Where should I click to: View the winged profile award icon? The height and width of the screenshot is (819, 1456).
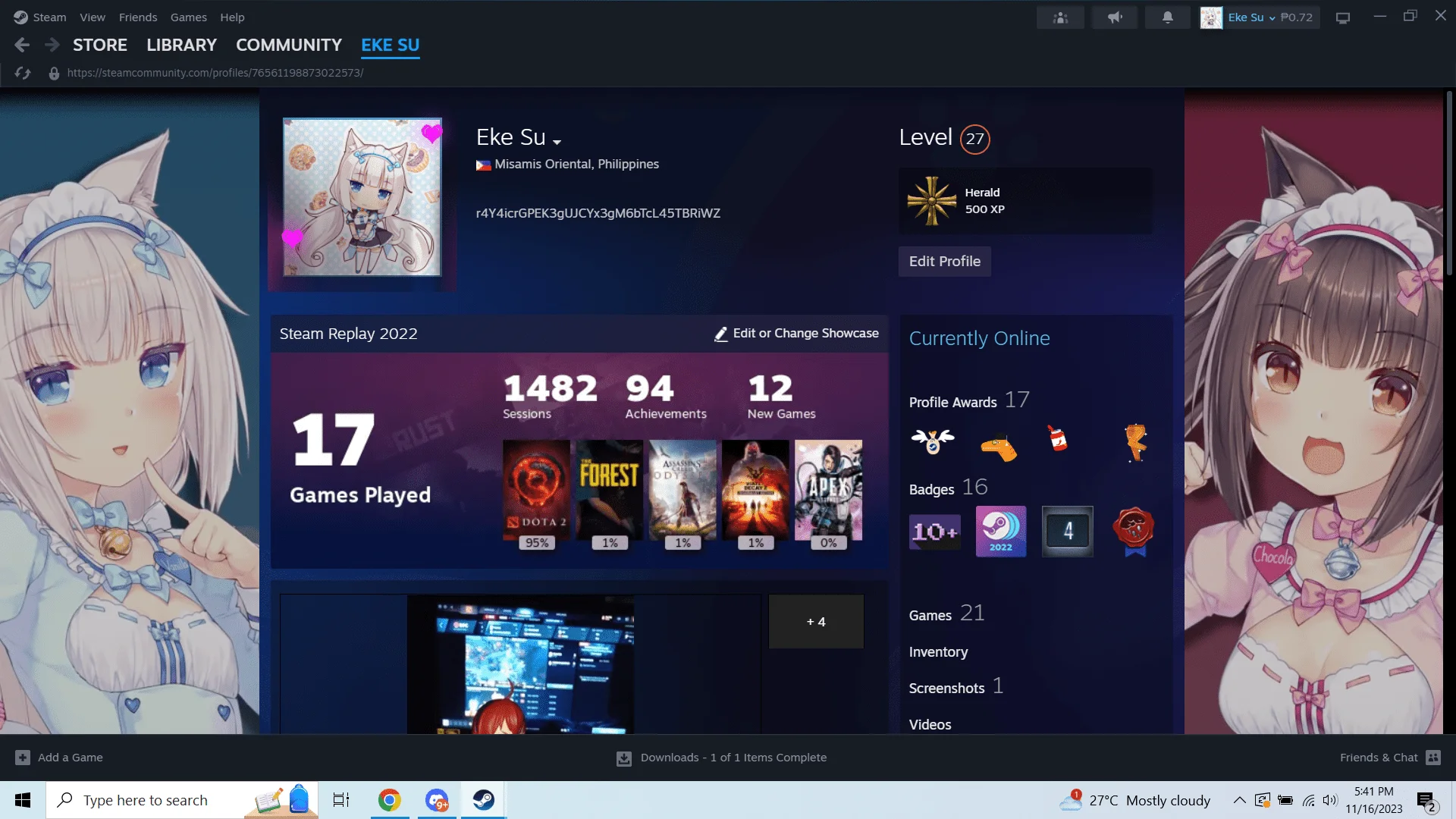(x=933, y=442)
